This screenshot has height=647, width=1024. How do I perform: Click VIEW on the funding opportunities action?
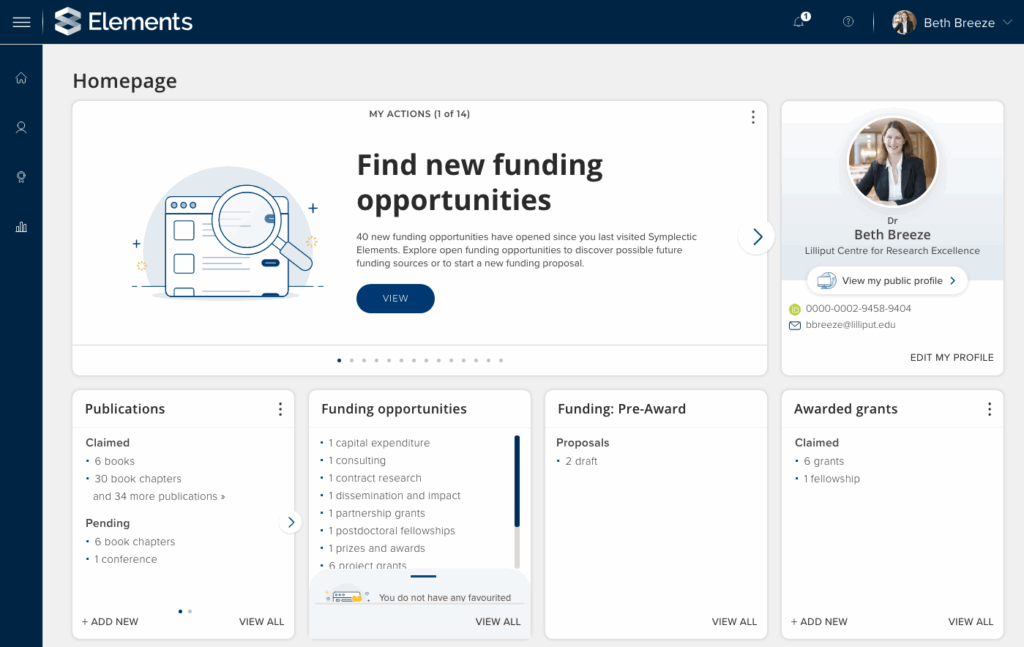[x=395, y=298]
